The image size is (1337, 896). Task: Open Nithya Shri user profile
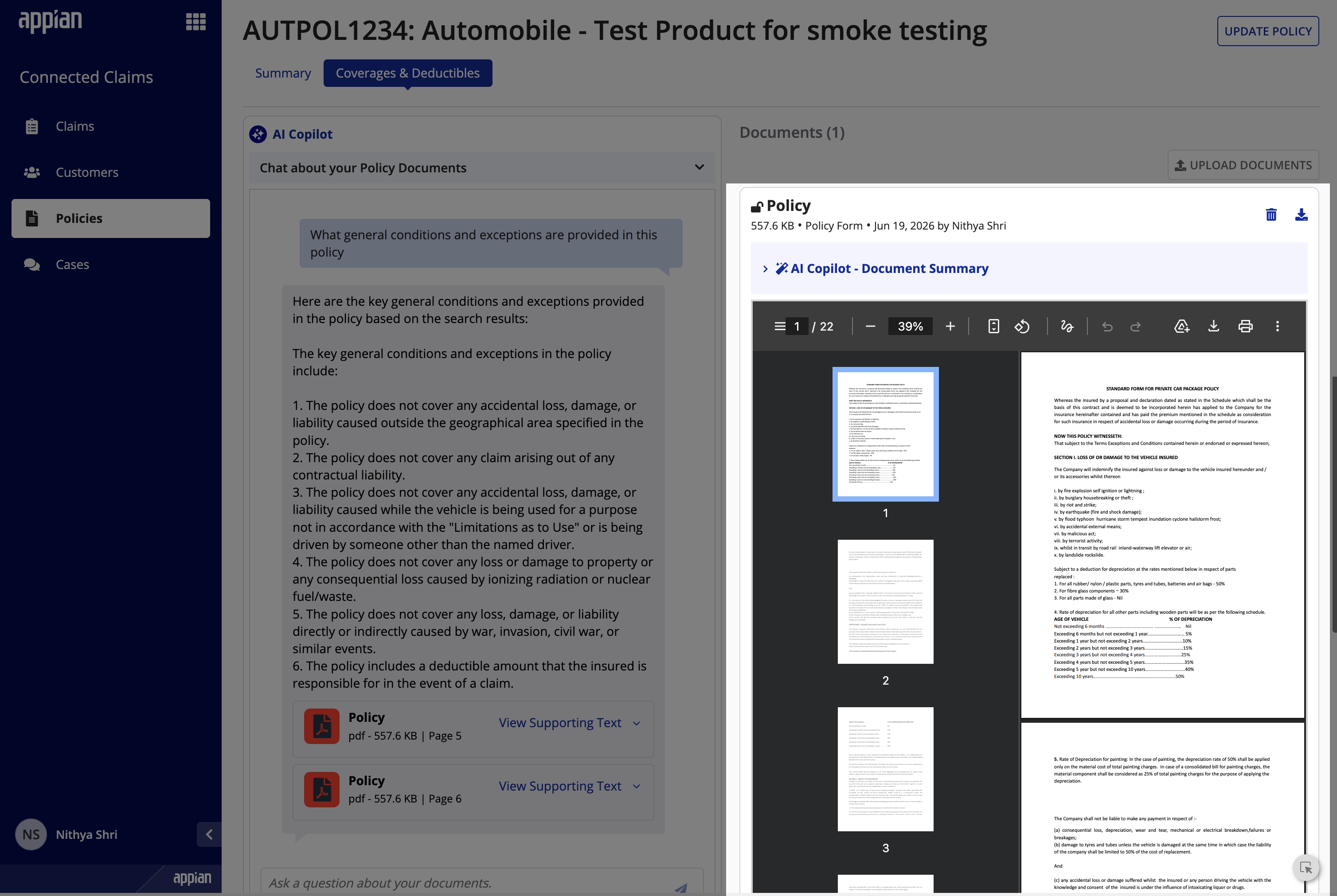(x=67, y=834)
